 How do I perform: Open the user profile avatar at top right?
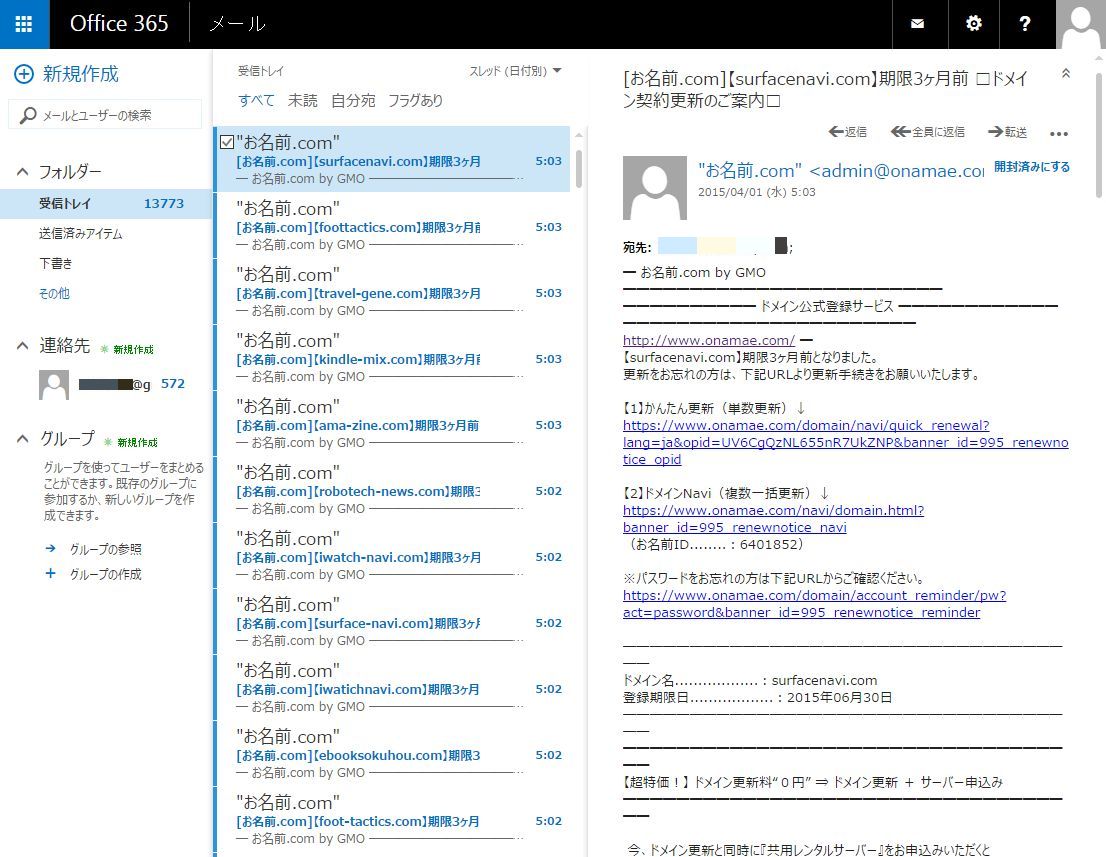click(1081, 24)
